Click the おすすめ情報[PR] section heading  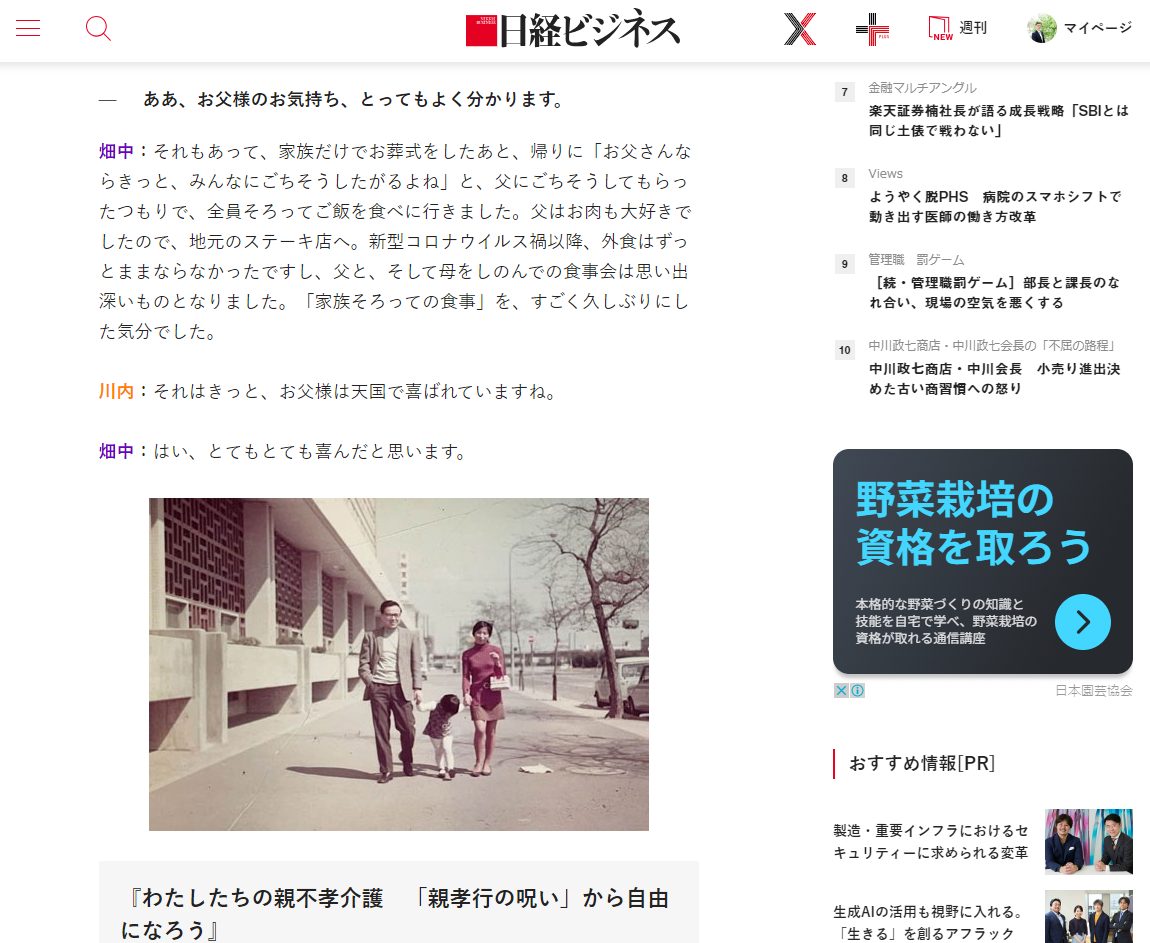(922, 763)
